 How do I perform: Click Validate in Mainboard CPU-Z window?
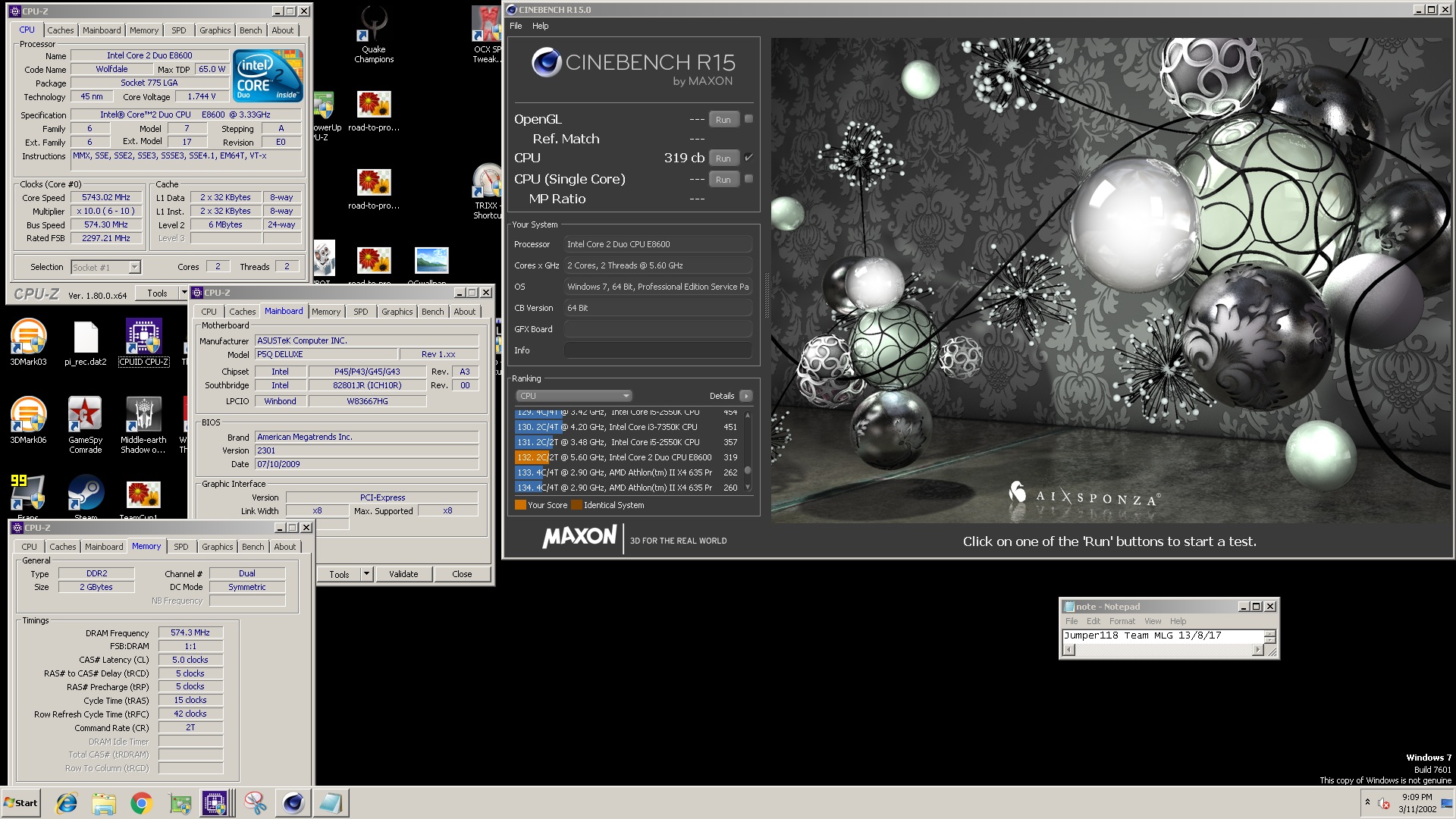click(x=403, y=574)
